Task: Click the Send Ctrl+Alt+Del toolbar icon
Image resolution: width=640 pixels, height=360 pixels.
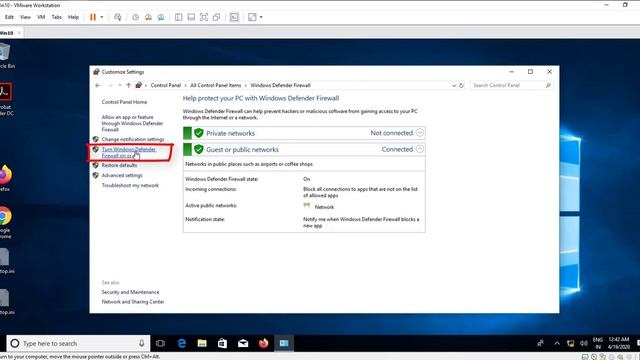Action: coord(118,17)
